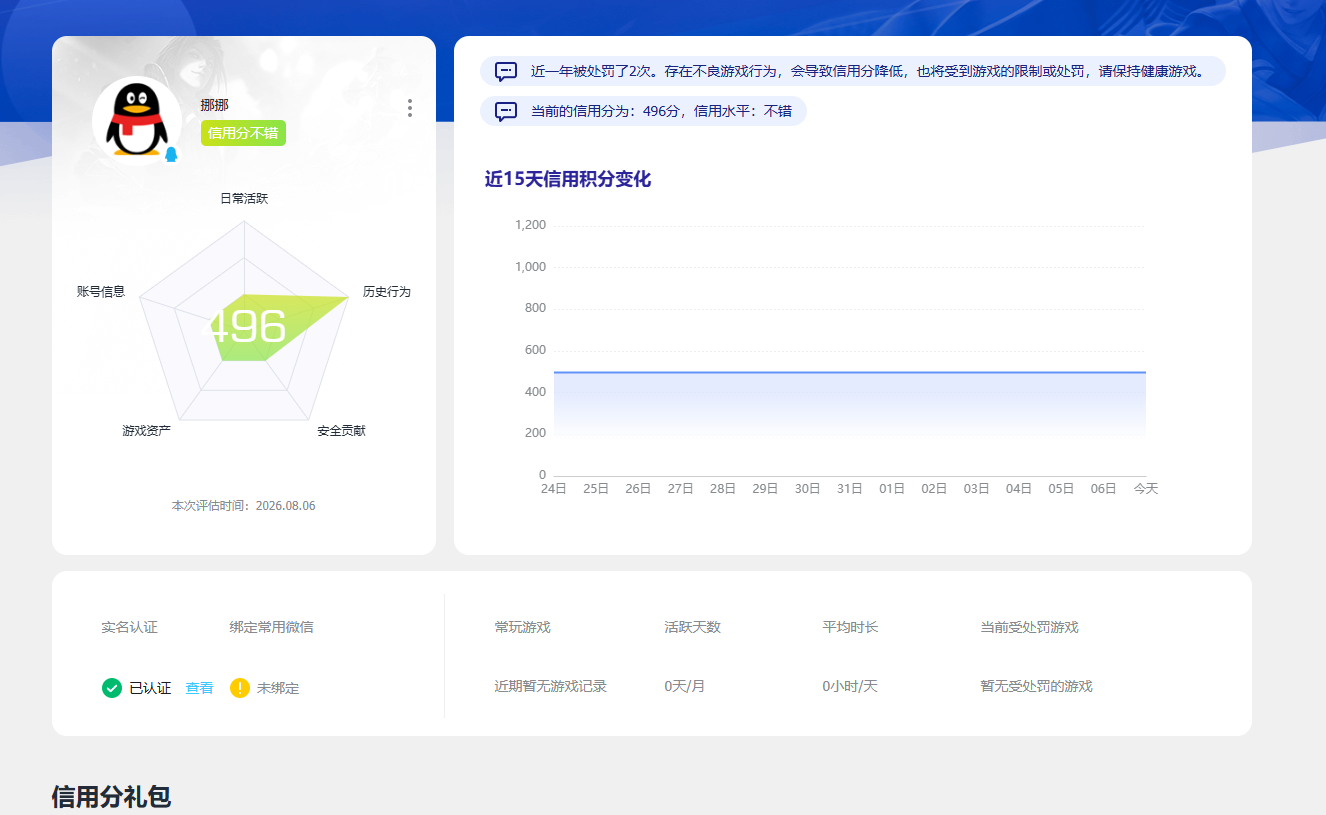Click the 01日 label on chart axis

coord(892,489)
